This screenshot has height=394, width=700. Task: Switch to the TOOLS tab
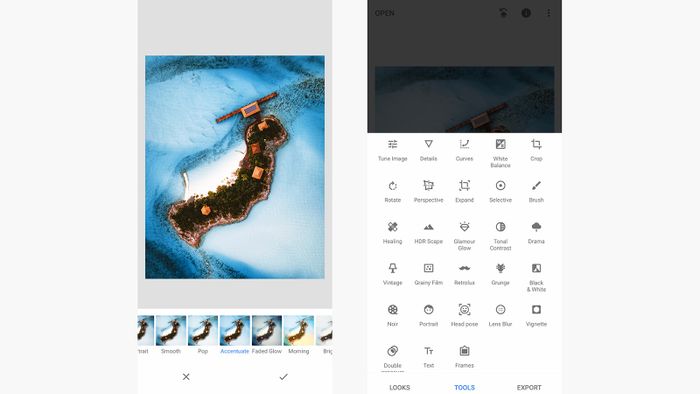coord(464,387)
